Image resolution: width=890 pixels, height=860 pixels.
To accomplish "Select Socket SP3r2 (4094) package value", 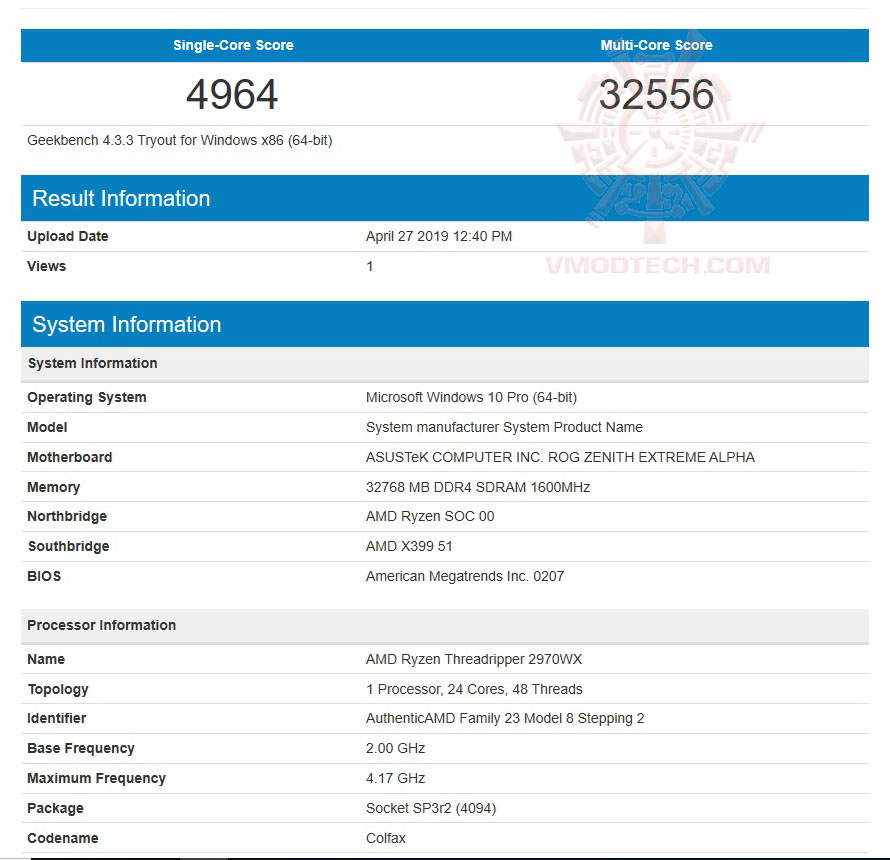I will pos(431,809).
